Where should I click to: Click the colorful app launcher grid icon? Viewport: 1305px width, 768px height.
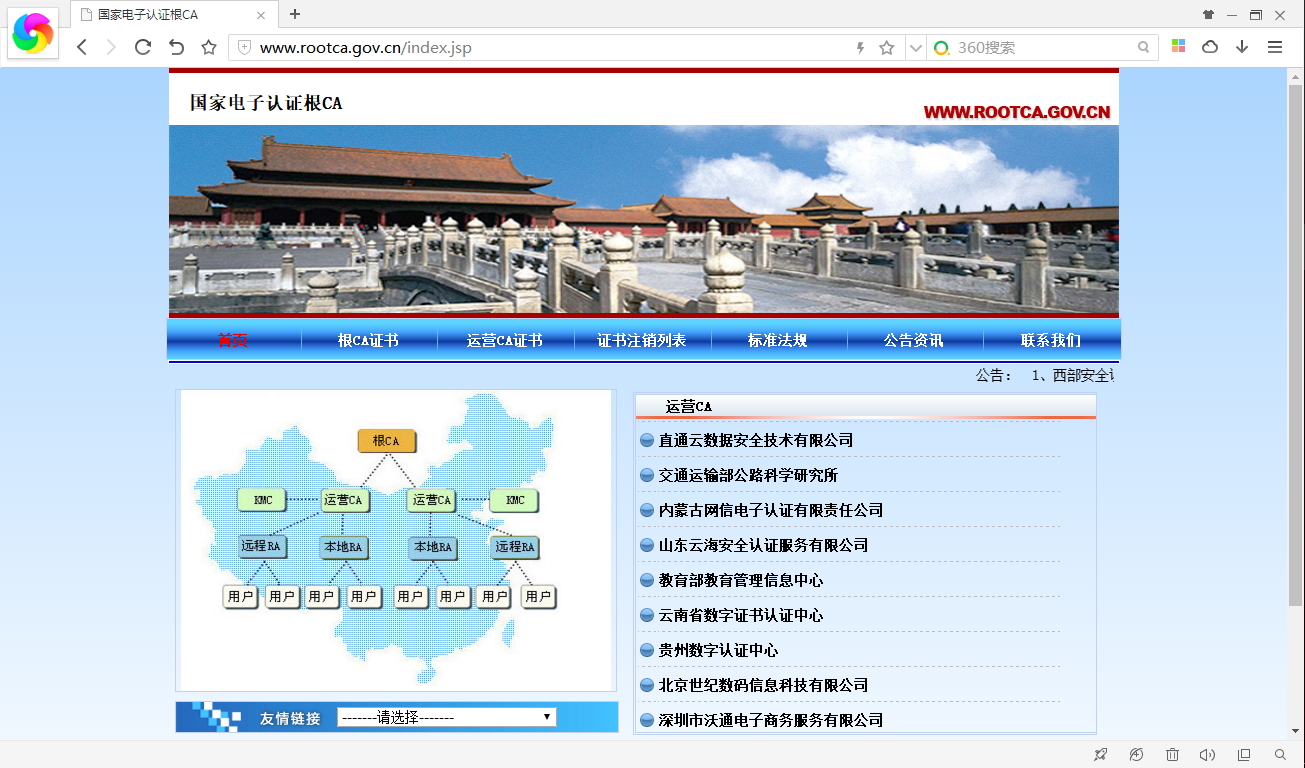(x=1178, y=46)
